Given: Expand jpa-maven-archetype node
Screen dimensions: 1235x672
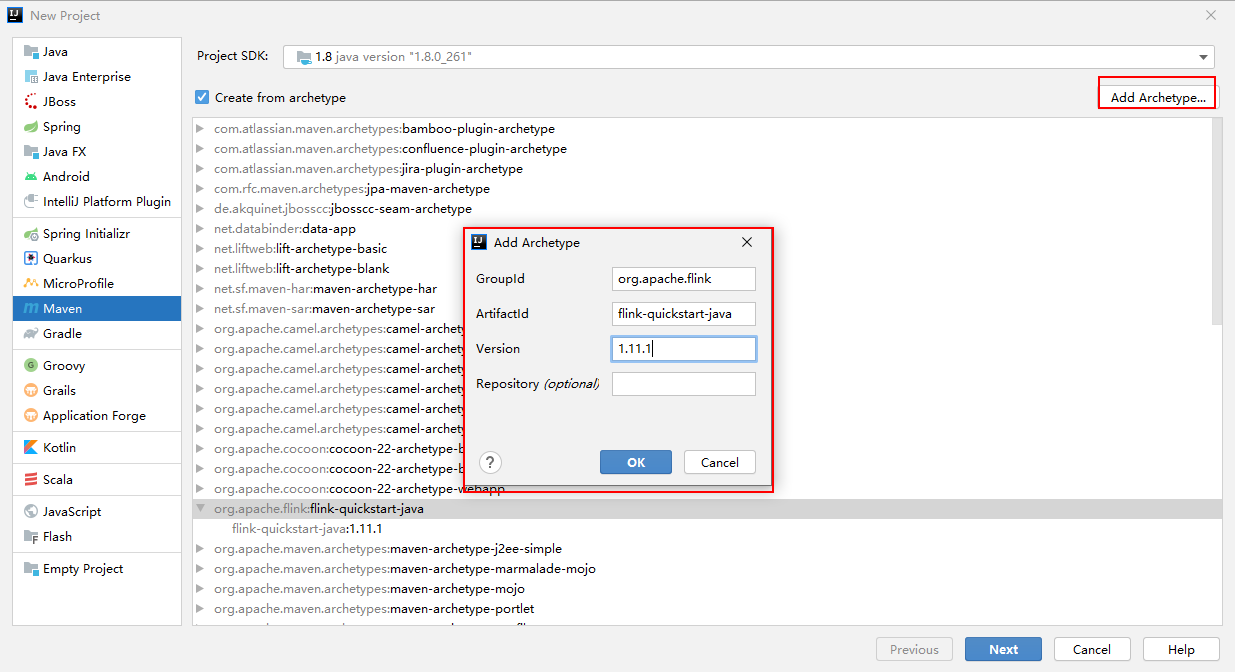Looking at the screenshot, I should tap(201, 189).
